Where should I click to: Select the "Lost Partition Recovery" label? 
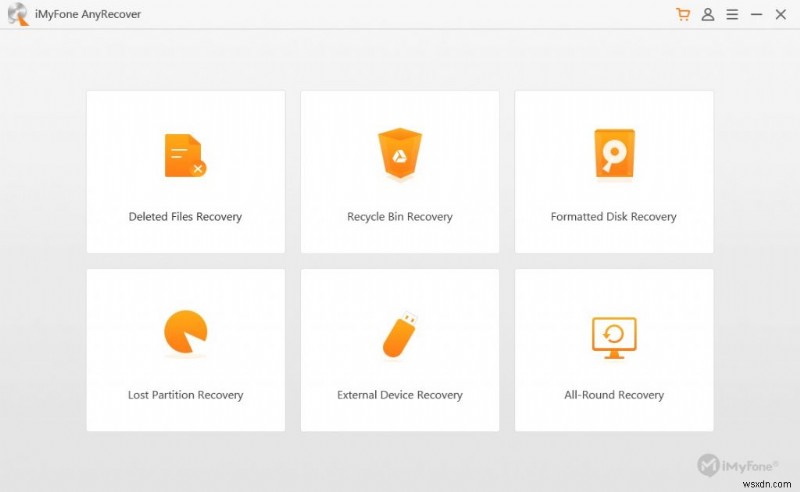coord(186,395)
